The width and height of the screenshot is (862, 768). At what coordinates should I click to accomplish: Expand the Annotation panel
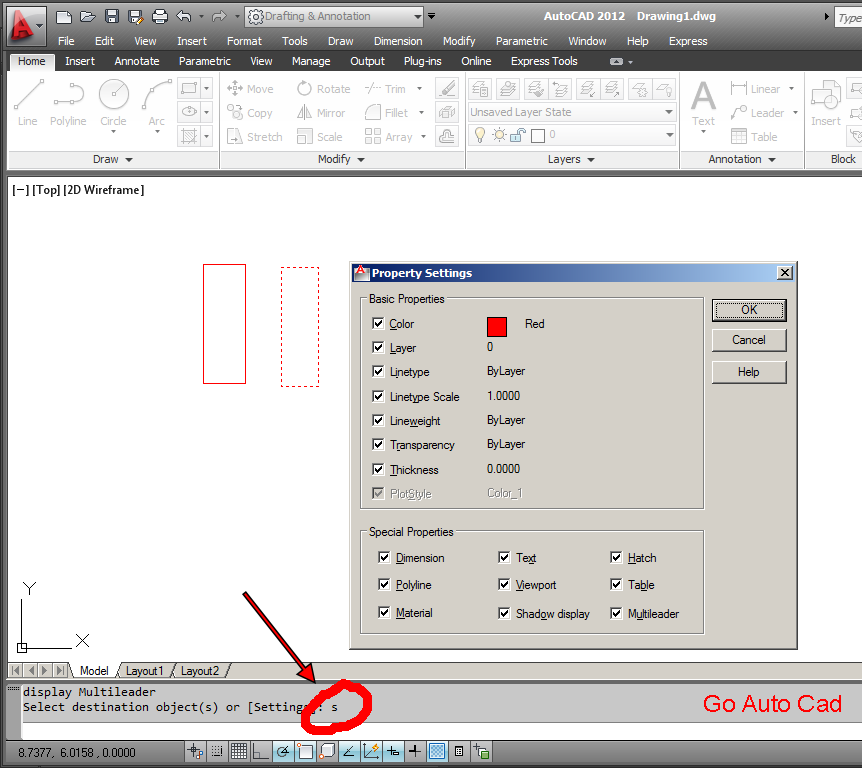[x=742, y=159]
